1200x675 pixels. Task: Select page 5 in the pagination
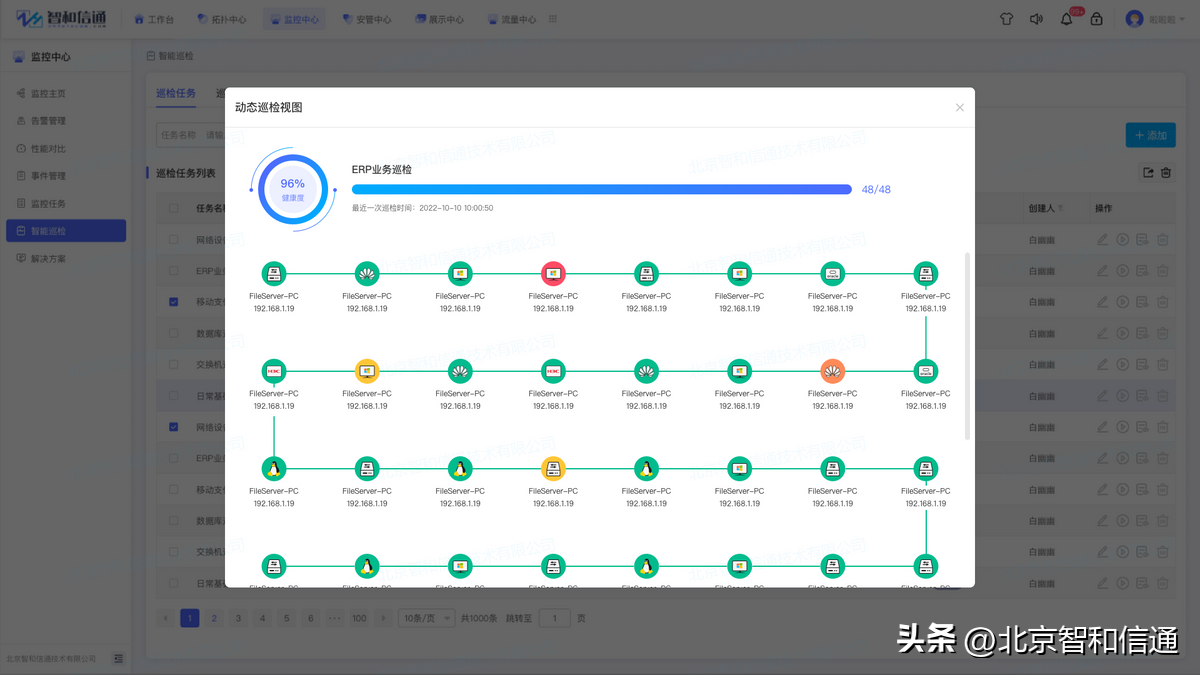(286, 617)
